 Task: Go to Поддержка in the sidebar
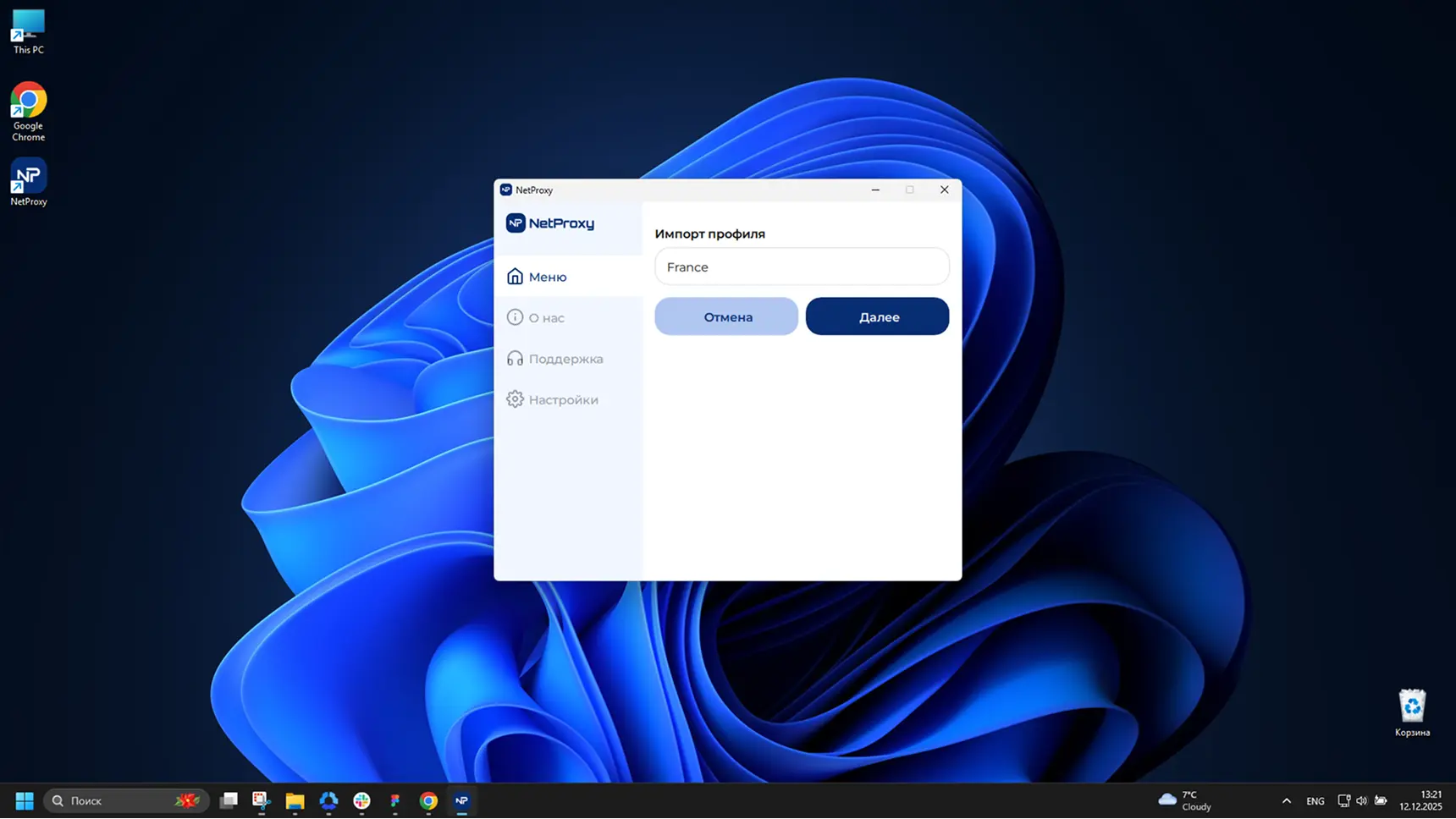point(565,359)
